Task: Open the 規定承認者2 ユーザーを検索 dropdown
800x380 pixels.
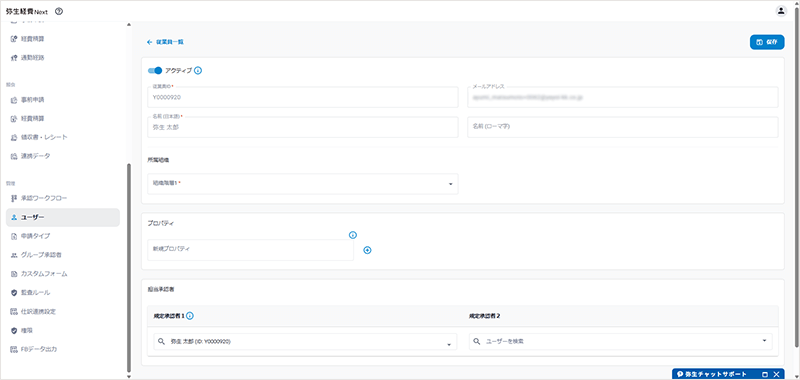Action: coord(620,341)
